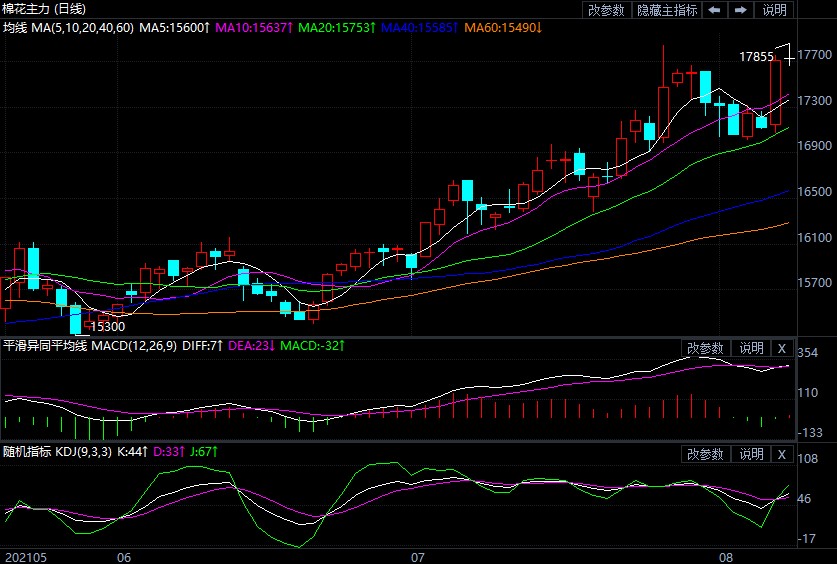The height and width of the screenshot is (564, 837).
Task: Select the MACD:-32 value
Action: 312,346
